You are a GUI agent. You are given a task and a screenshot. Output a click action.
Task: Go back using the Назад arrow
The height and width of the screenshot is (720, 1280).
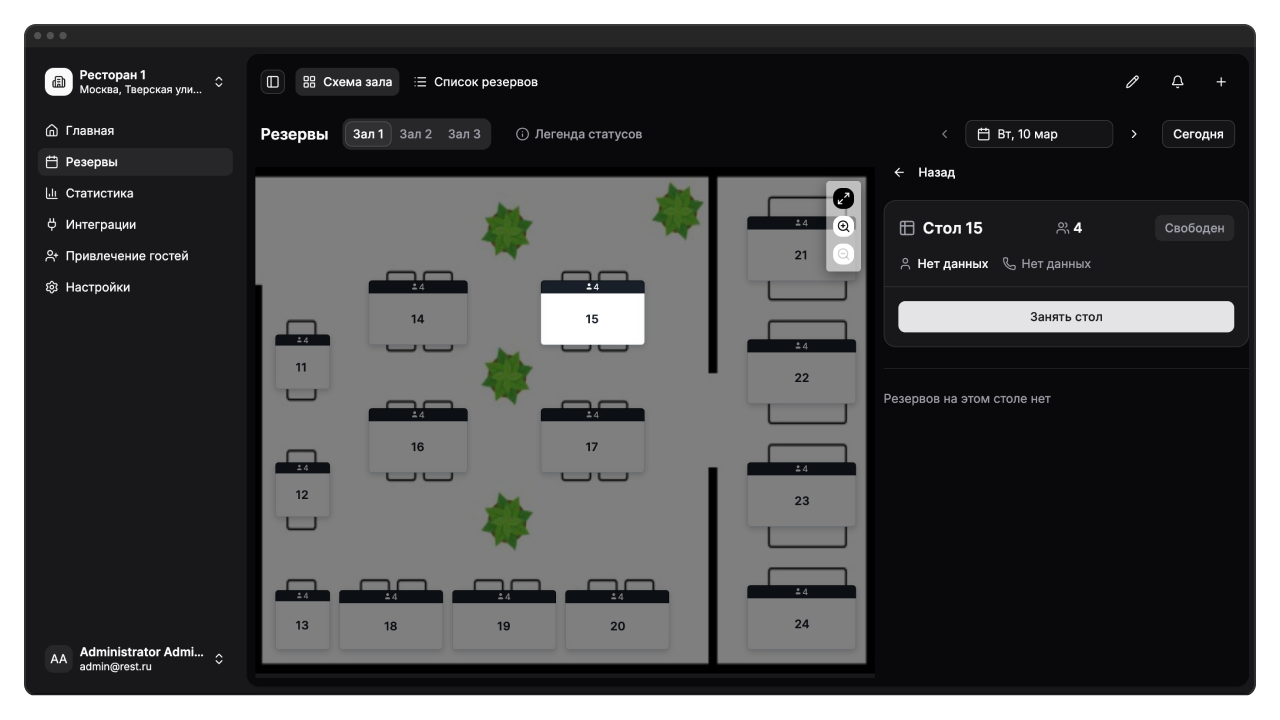click(x=899, y=173)
